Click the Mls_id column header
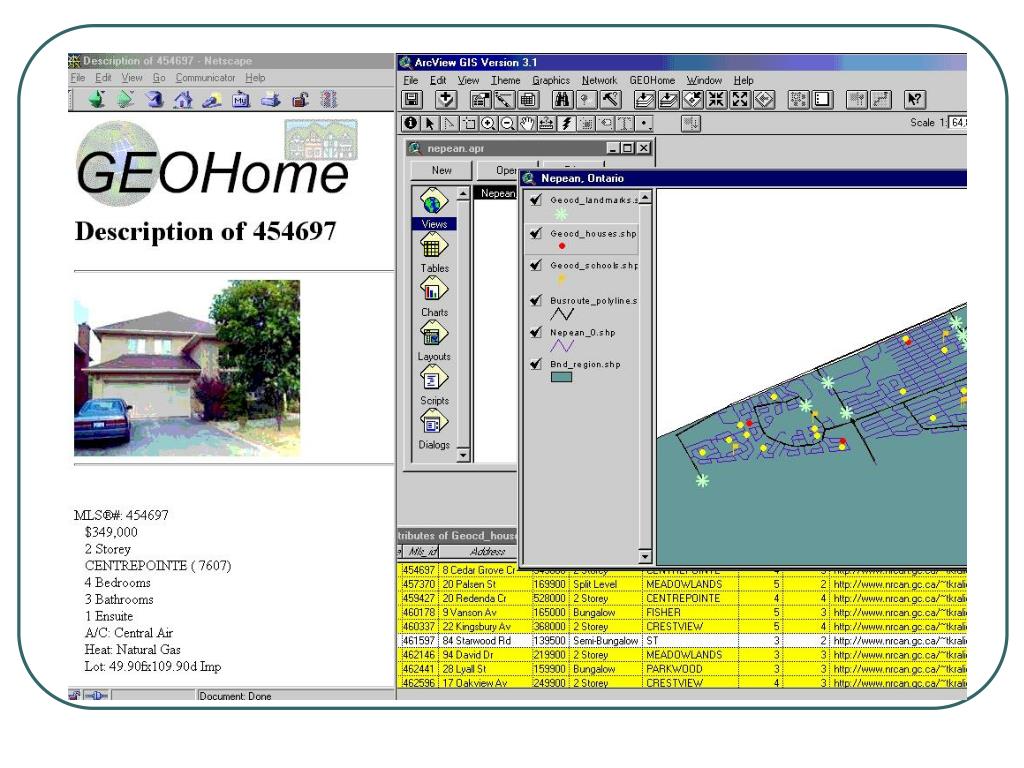 (x=422, y=552)
